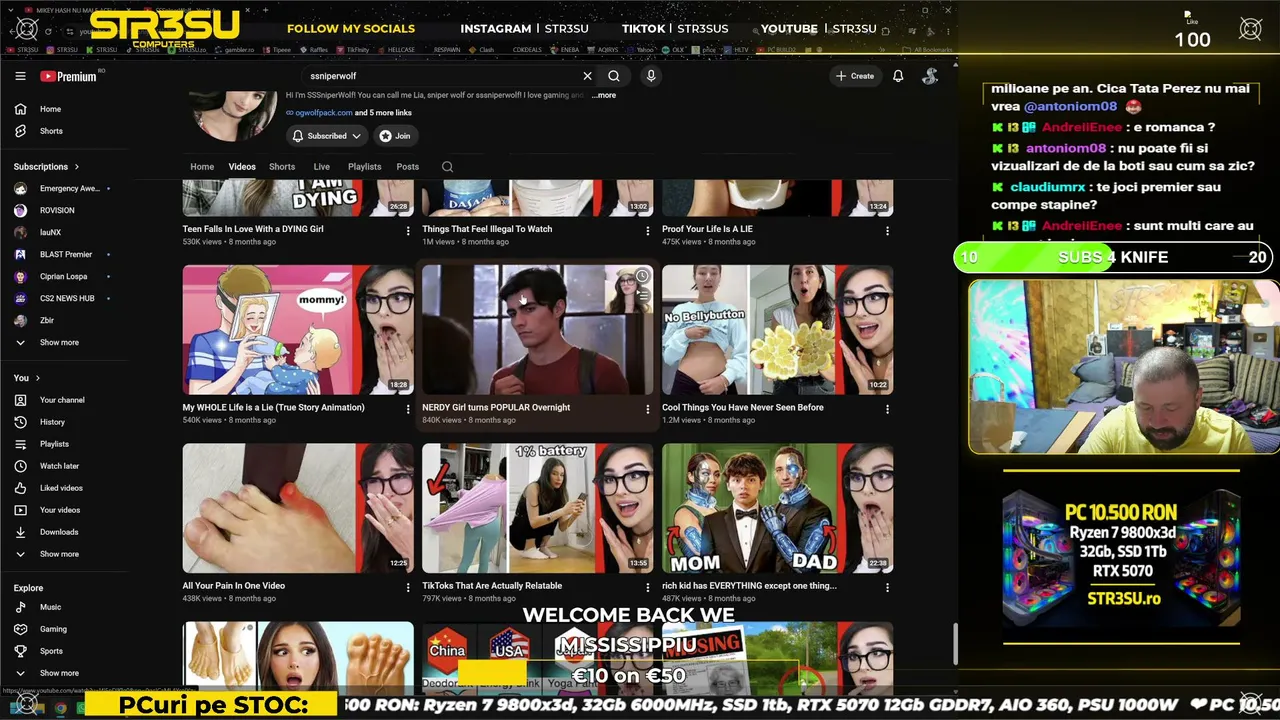The width and height of the screenshot is (1280, 720).
Task: Click the Teen Falls In Love video title
Action: tap(253, 229)
